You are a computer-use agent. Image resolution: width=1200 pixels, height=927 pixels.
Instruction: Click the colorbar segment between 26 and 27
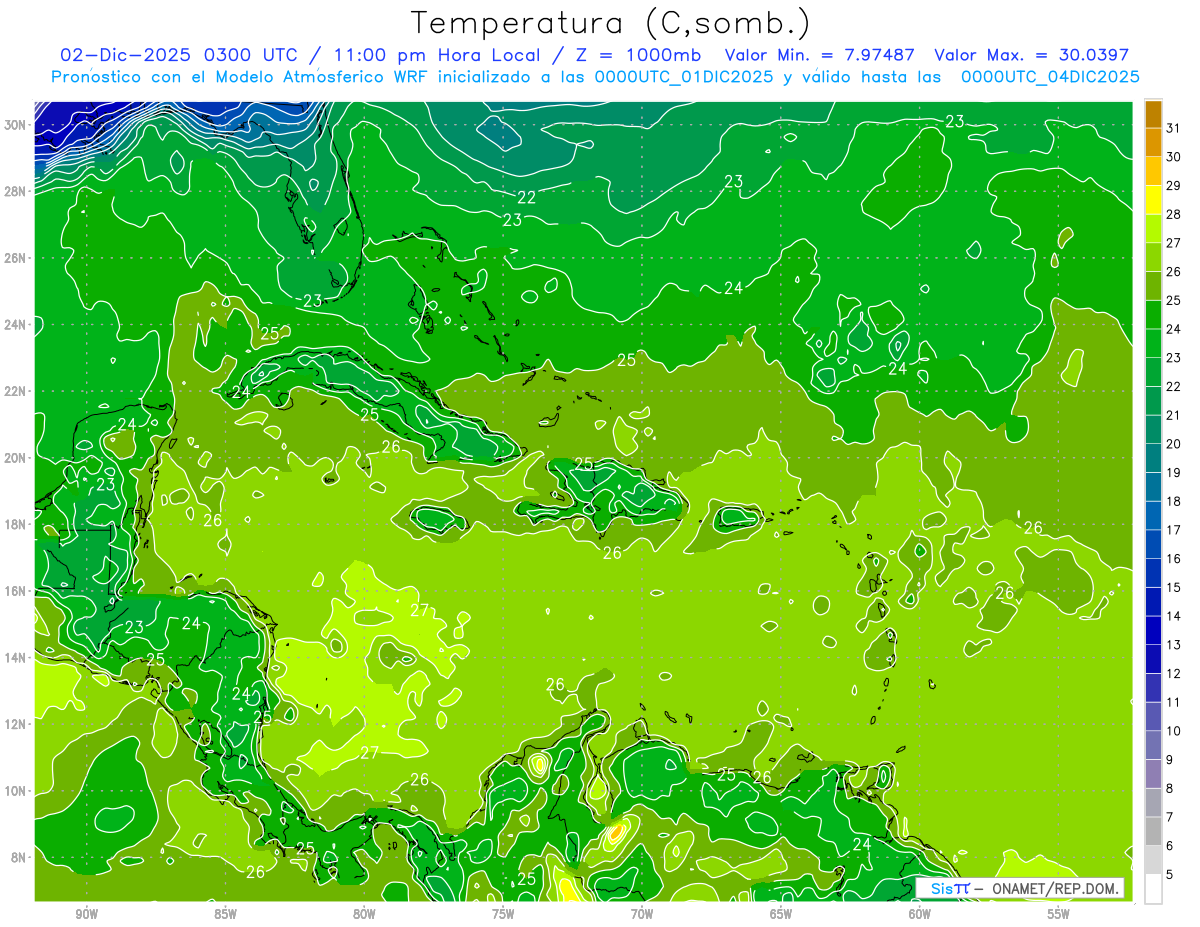(x=1153, y=258)
